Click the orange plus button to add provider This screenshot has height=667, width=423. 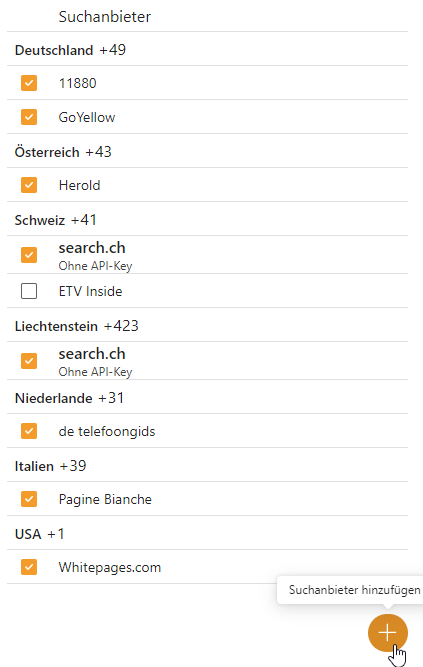388,633
